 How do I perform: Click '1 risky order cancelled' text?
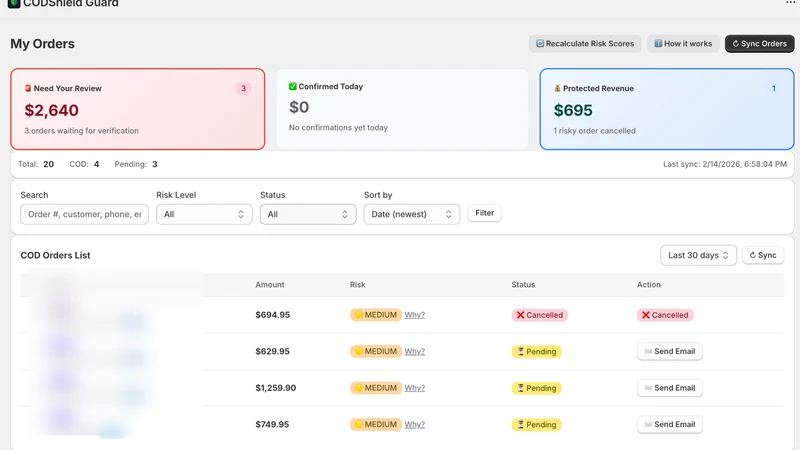click(594, 131)
